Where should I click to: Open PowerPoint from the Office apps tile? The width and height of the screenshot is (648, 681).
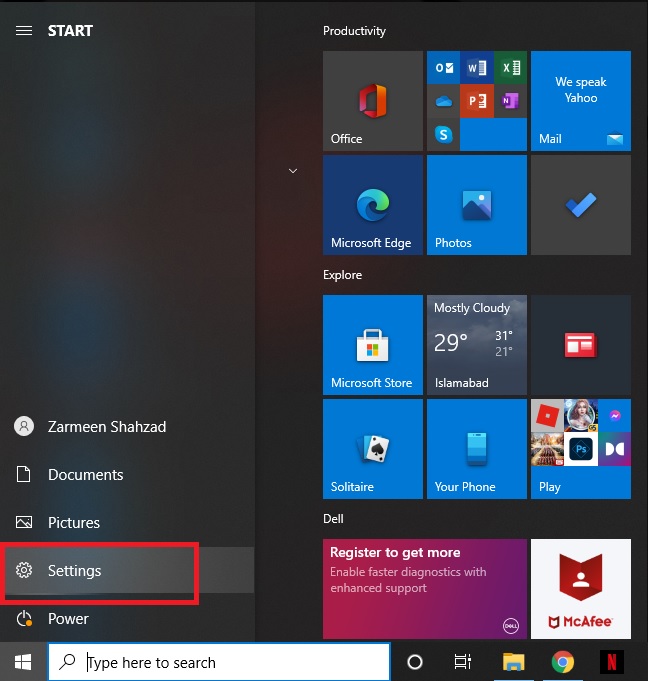[x=477, y=101]
